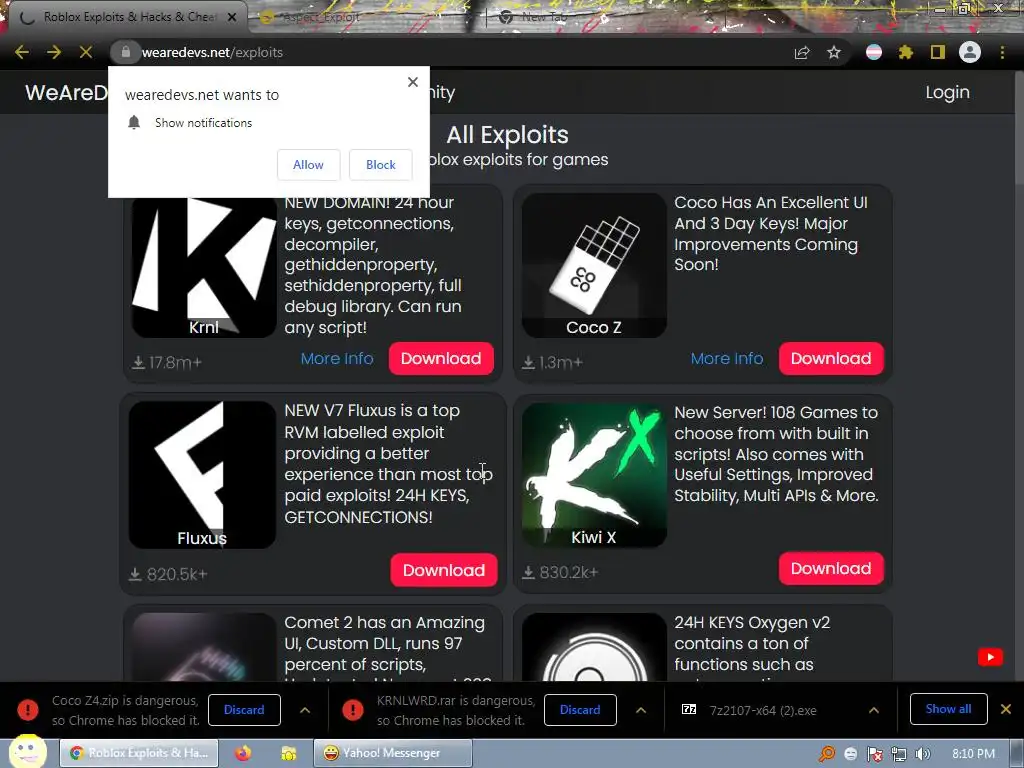Open More Info for Krnl
Viewport: 1024px width, 768px height.
click(x=337, y=359)
